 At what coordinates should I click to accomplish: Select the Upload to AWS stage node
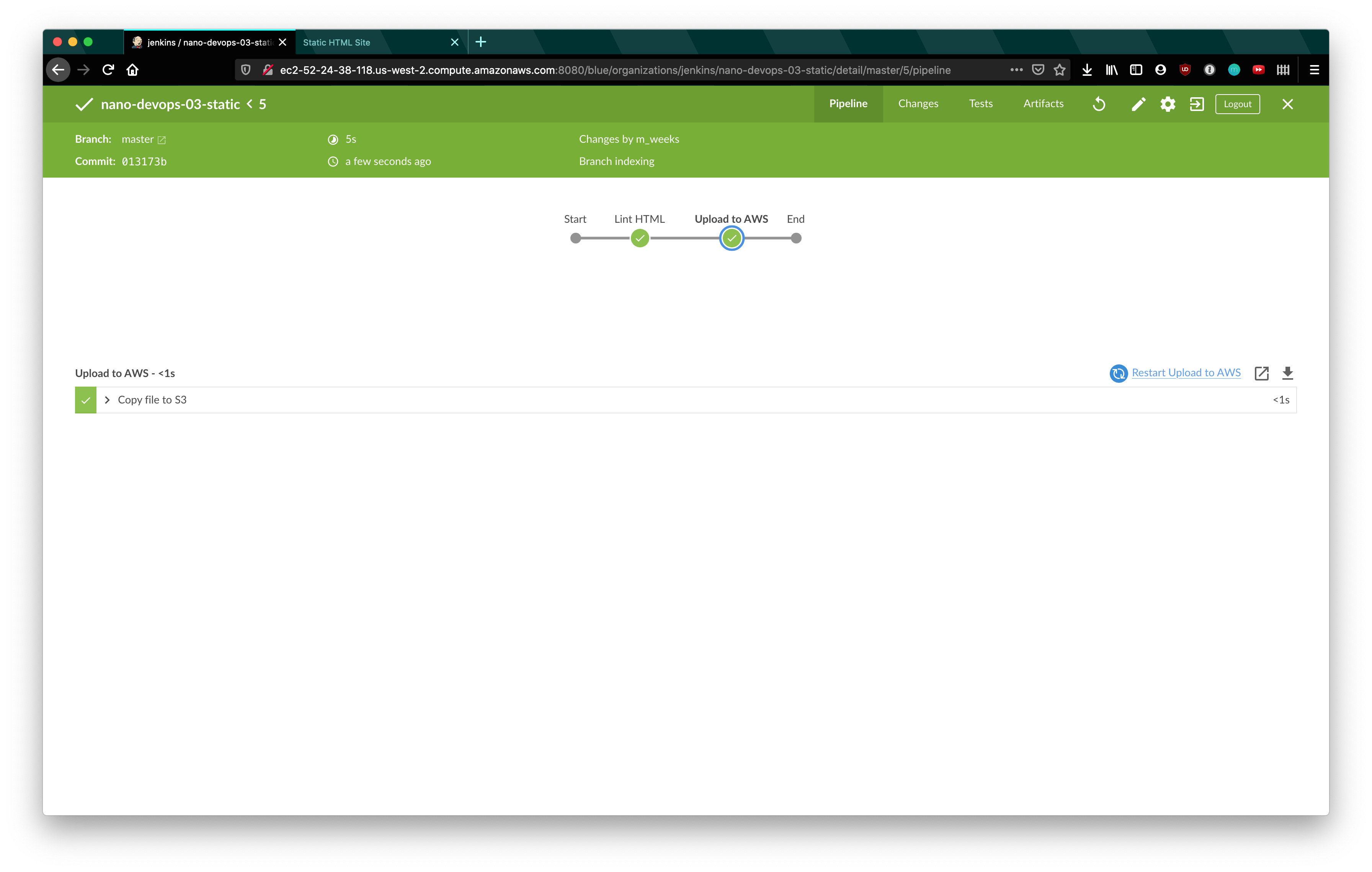(732, 238)
